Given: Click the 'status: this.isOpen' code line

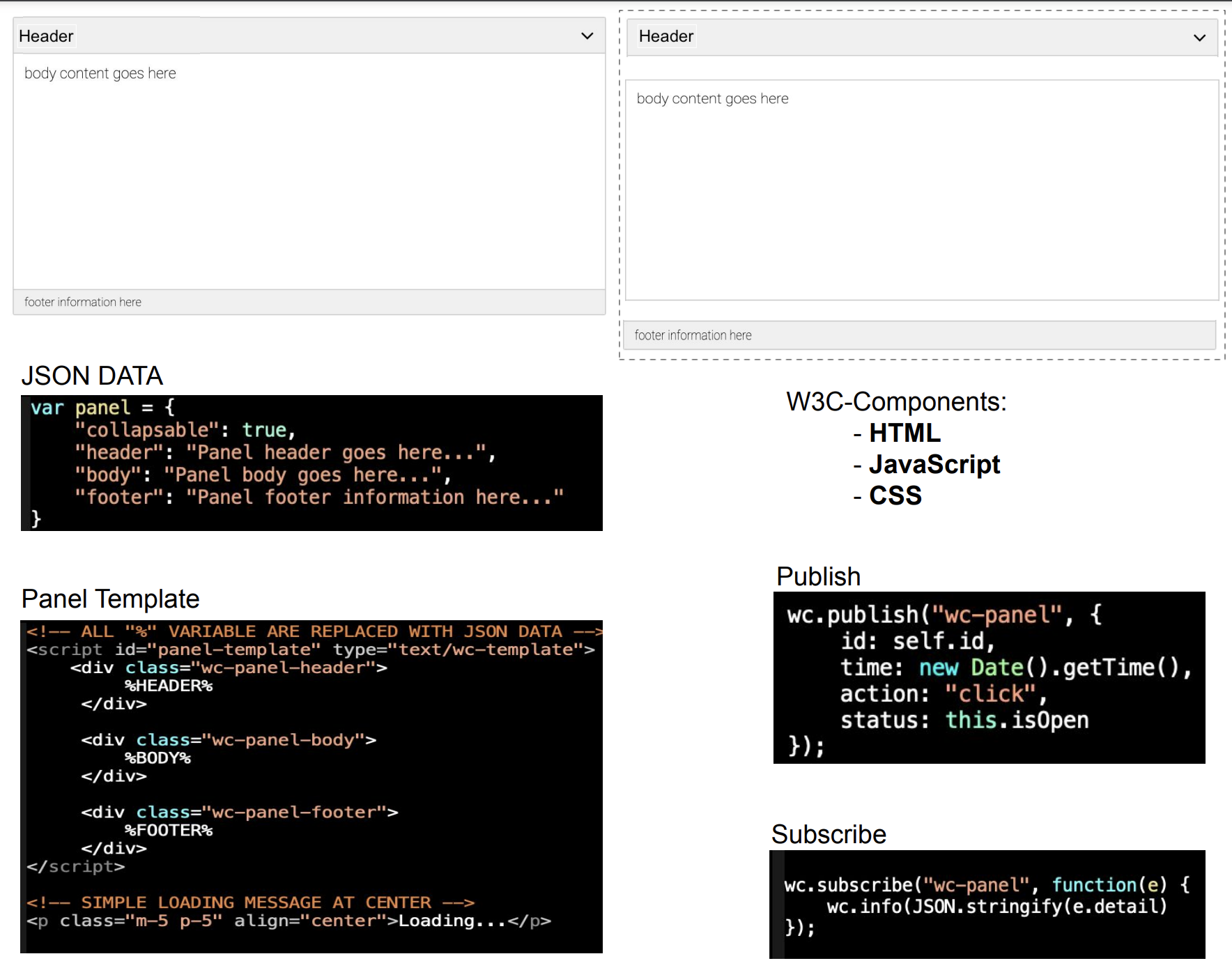Looking at the screenshot, I should click(x=964, y=720).
